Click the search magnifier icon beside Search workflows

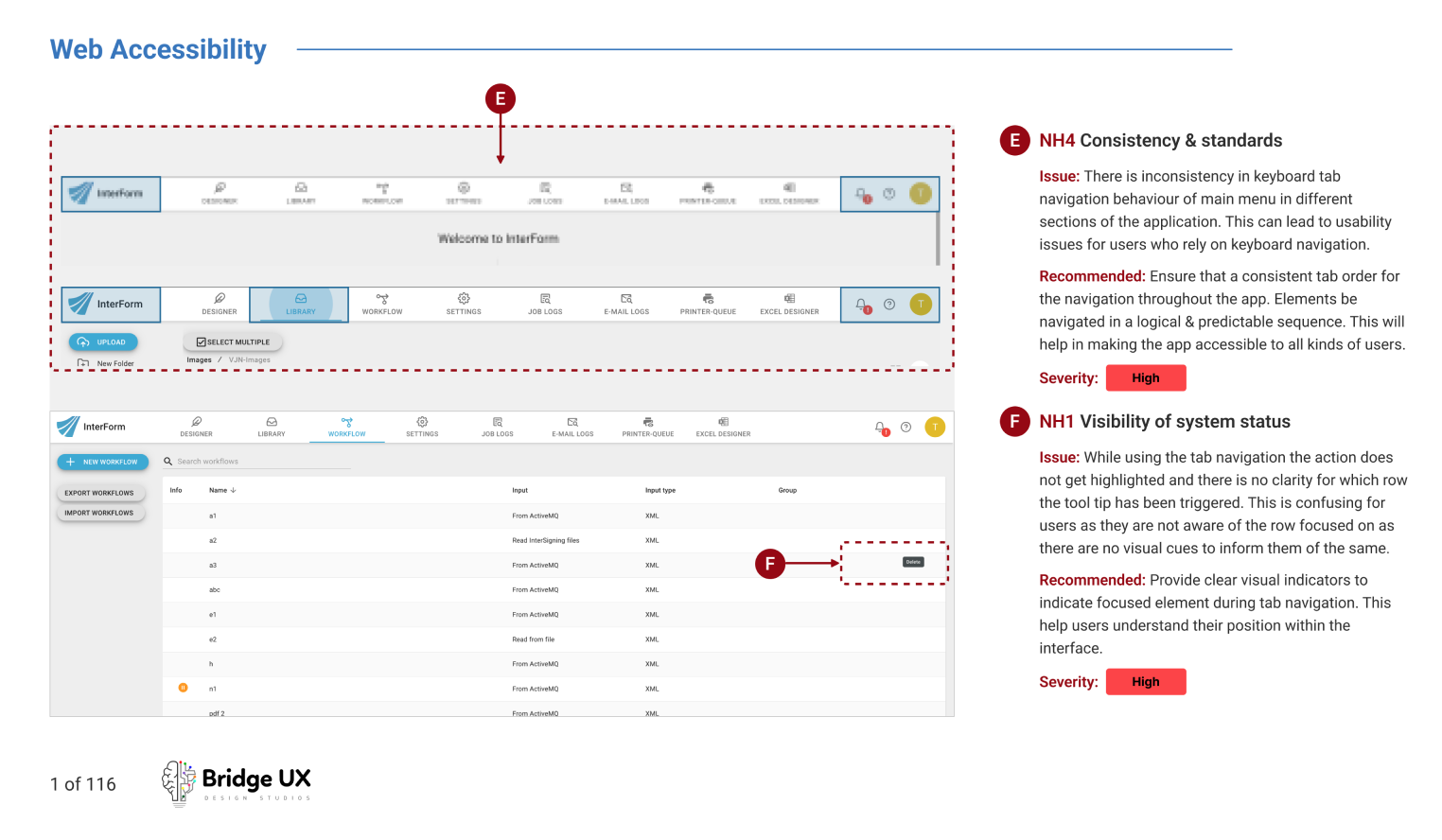[x=167, y=462]
